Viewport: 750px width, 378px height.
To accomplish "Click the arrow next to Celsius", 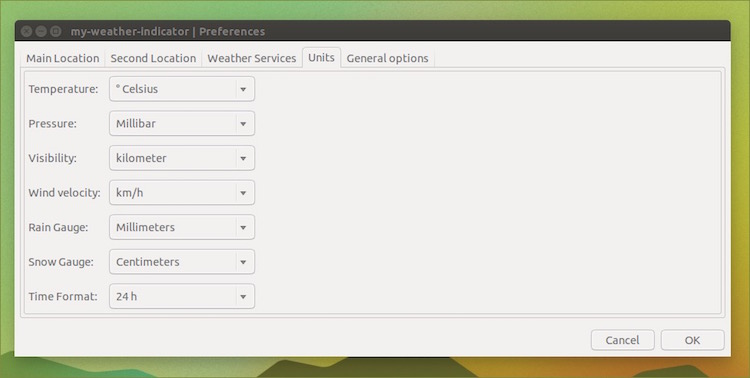I will 243,89.
